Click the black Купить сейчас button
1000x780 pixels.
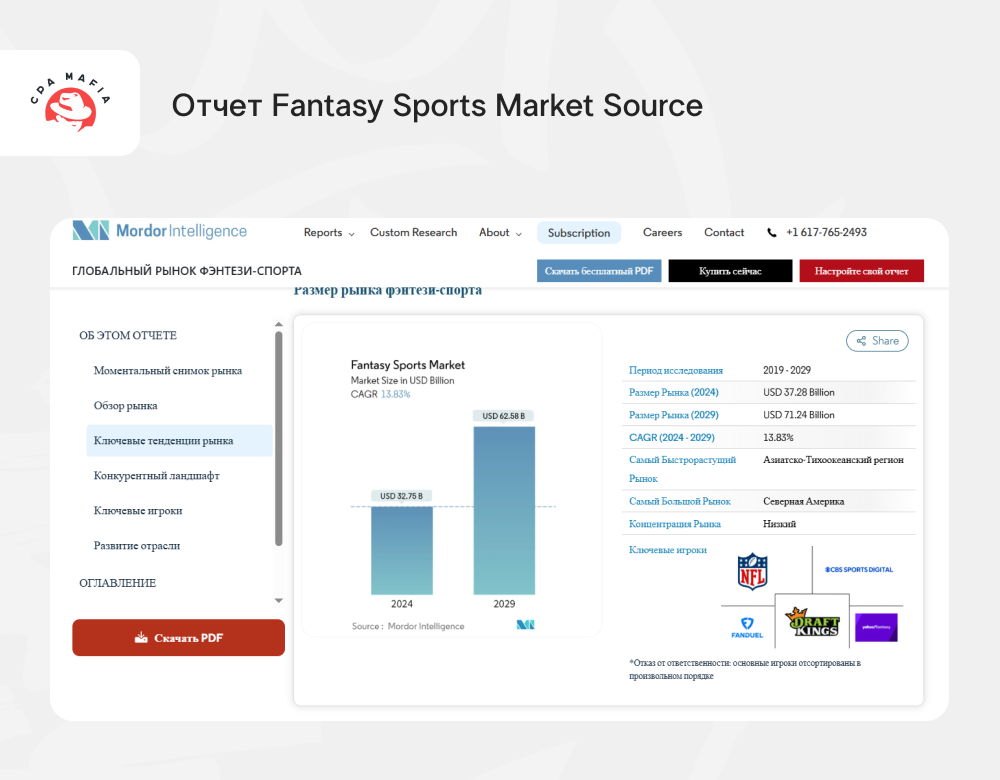coord(730,271)
